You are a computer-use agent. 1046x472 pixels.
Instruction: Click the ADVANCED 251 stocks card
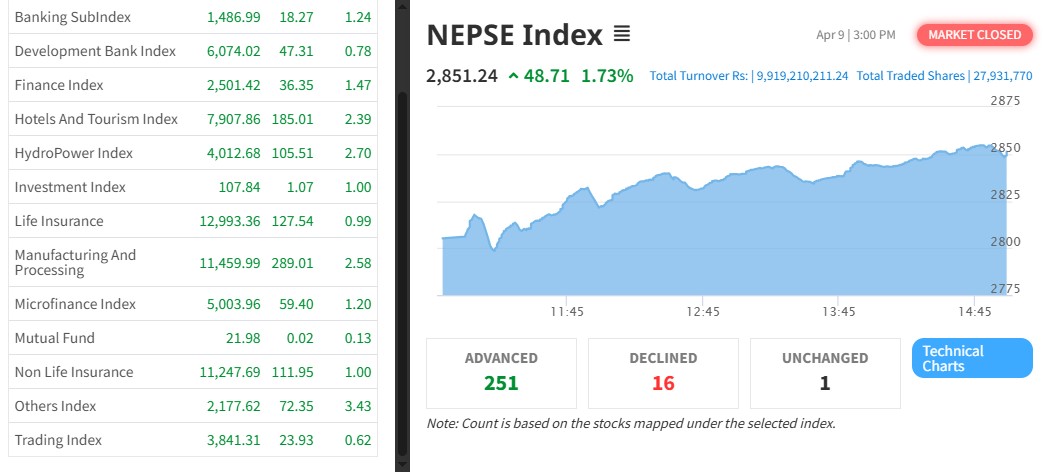click(x=501, y=372)
